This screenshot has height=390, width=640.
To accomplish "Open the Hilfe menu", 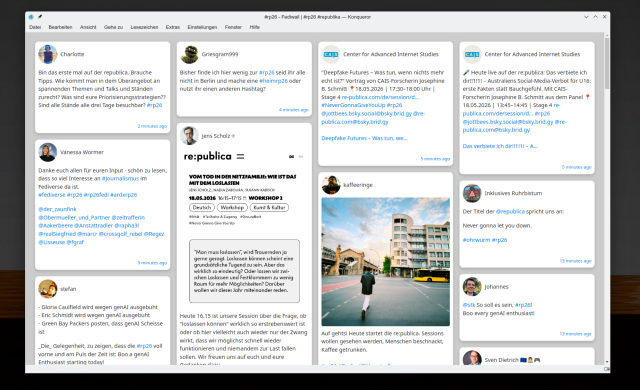I will click(254, 27).
